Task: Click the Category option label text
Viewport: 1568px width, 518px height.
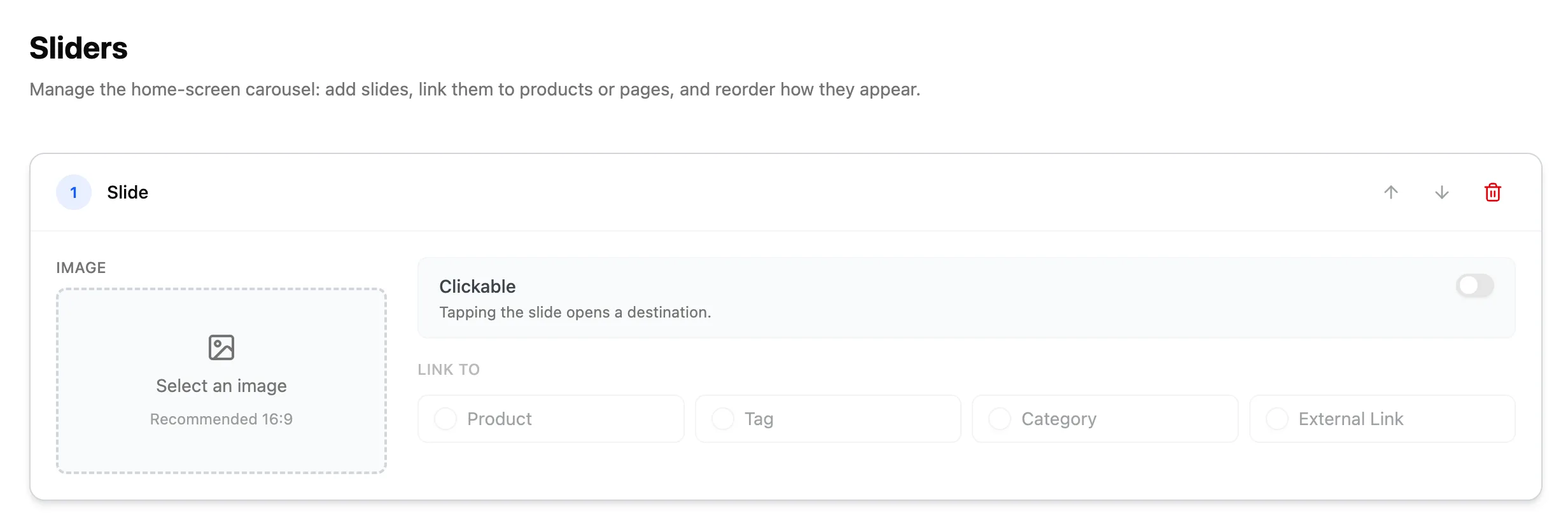Action: [x=1059, y=419]
